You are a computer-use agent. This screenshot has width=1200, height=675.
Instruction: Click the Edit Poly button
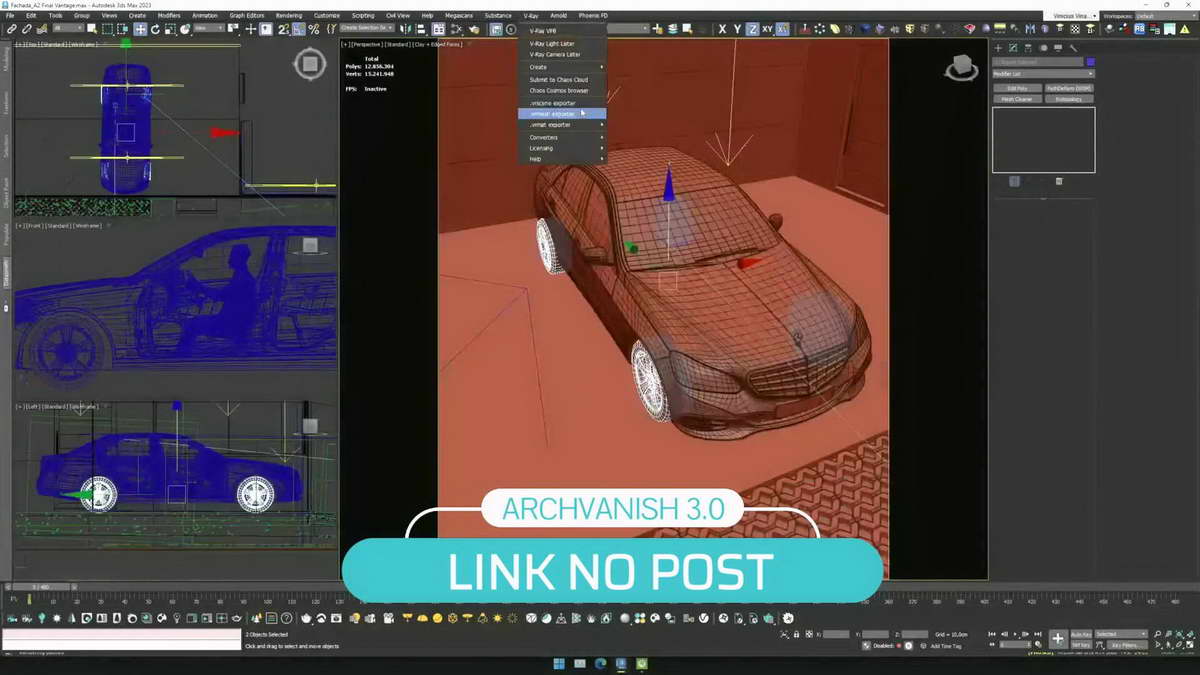click(1018, 88)
